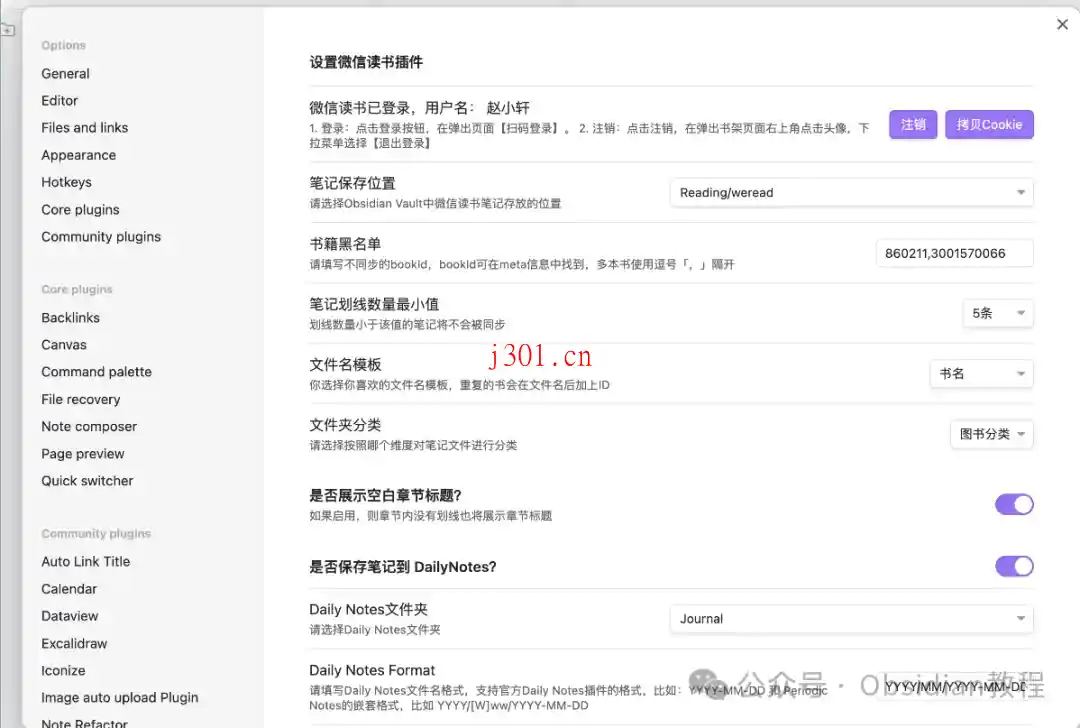The image size is (1080, 728).
Task: Go to Excalidraw plugin settings
Action: tap(74, 643)
